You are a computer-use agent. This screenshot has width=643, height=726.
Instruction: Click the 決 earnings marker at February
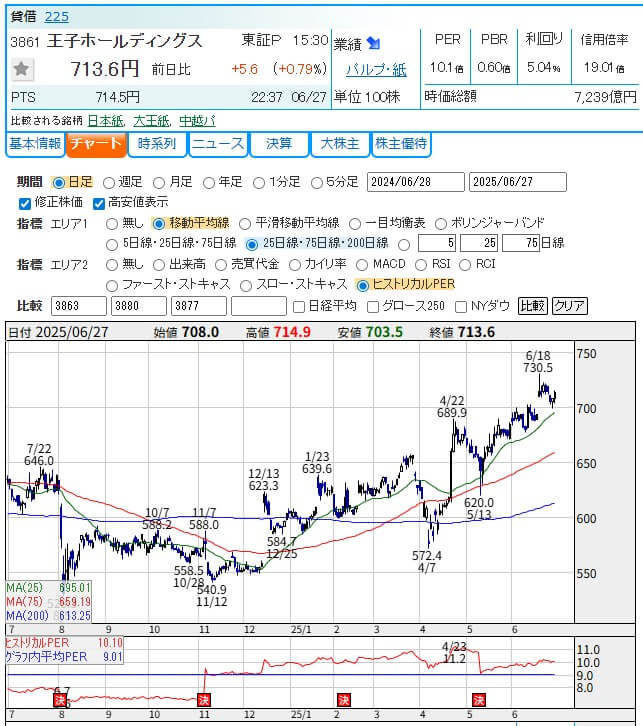coord(343,700)
